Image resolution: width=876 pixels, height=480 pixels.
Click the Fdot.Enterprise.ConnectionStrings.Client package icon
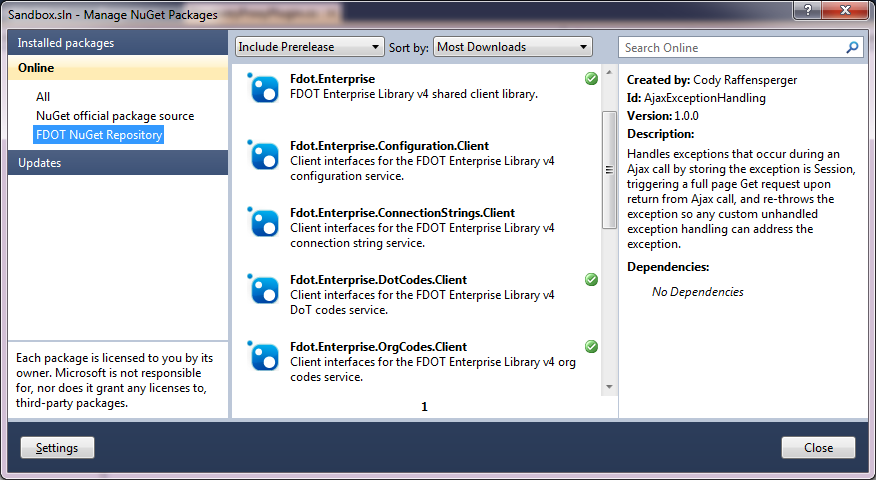coord(264,222)
